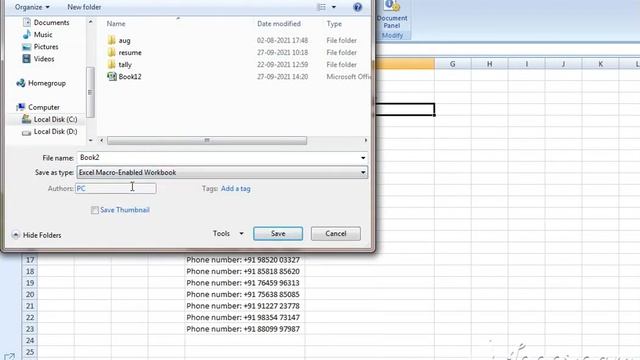This screenshot has height=360, width=640.
Task: Select column K header in Excel
Action: [x=600, y=64]
